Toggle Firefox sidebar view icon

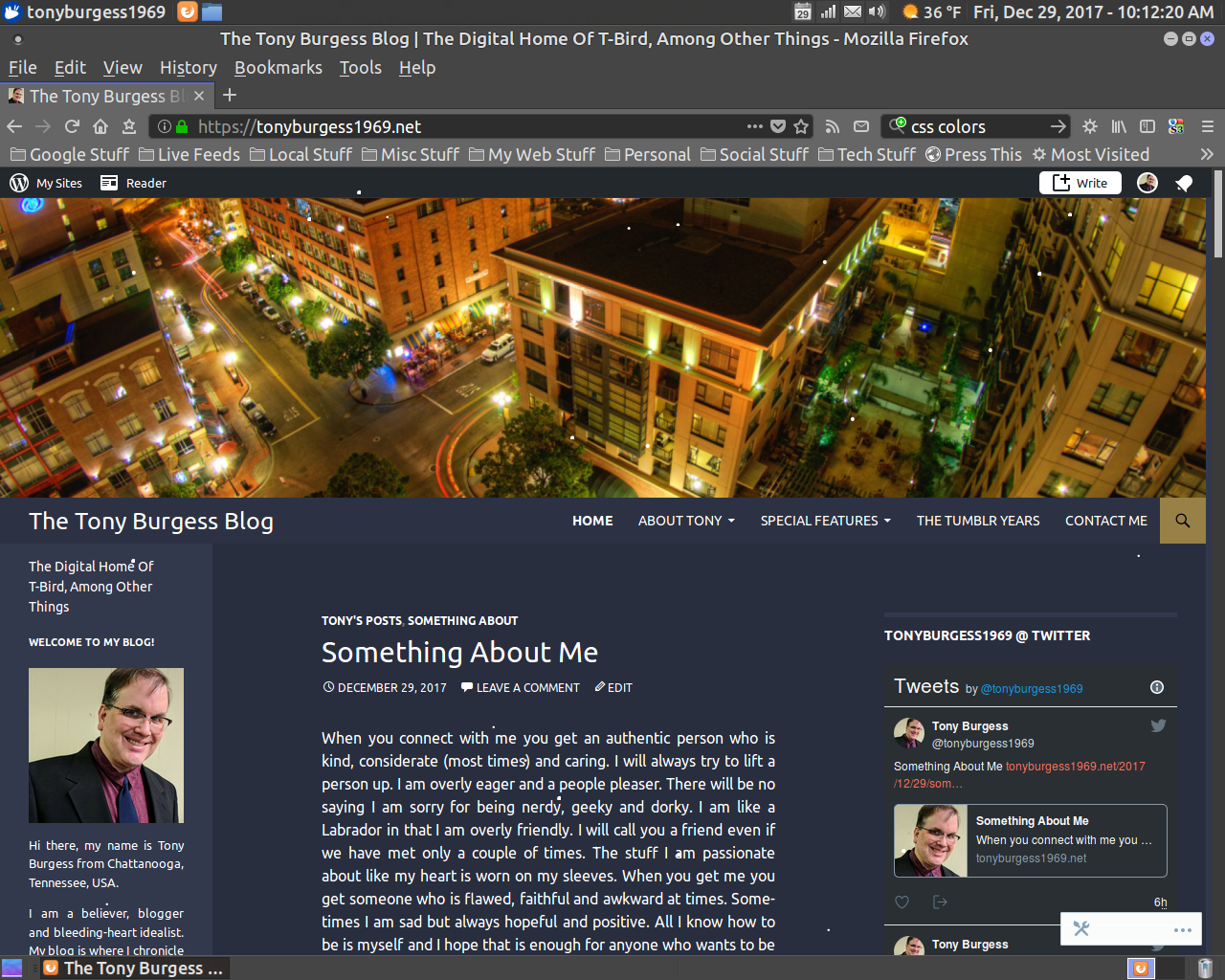pyautogui.click(x=1147, y=126)
